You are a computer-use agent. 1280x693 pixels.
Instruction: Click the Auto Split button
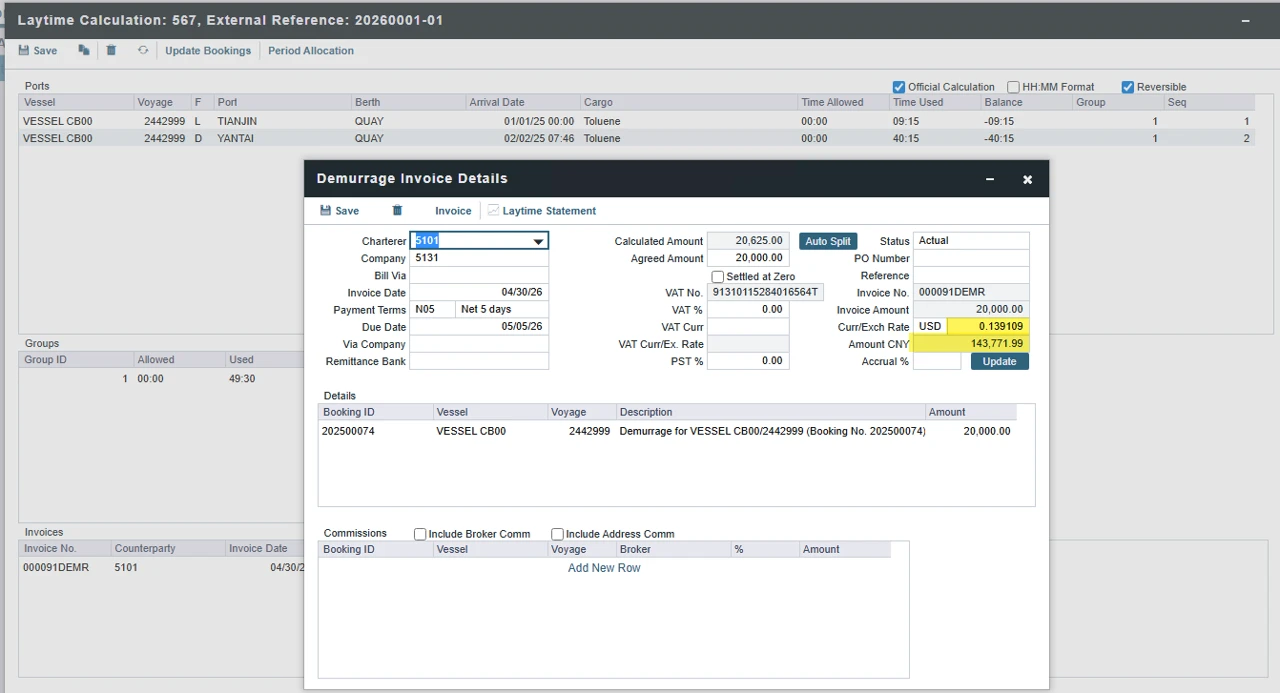(x=828, y=241)
